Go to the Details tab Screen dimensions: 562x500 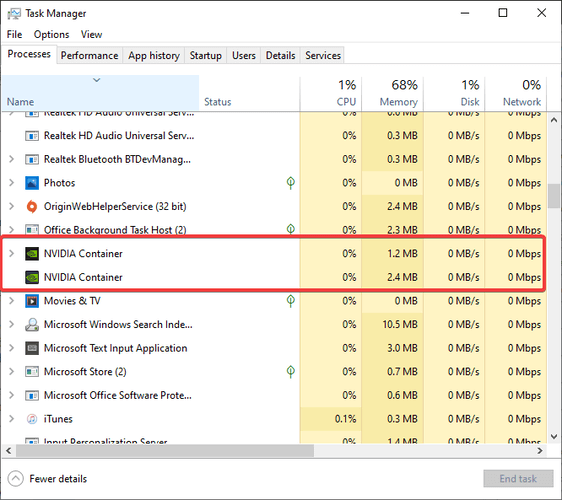coord(280,56)
